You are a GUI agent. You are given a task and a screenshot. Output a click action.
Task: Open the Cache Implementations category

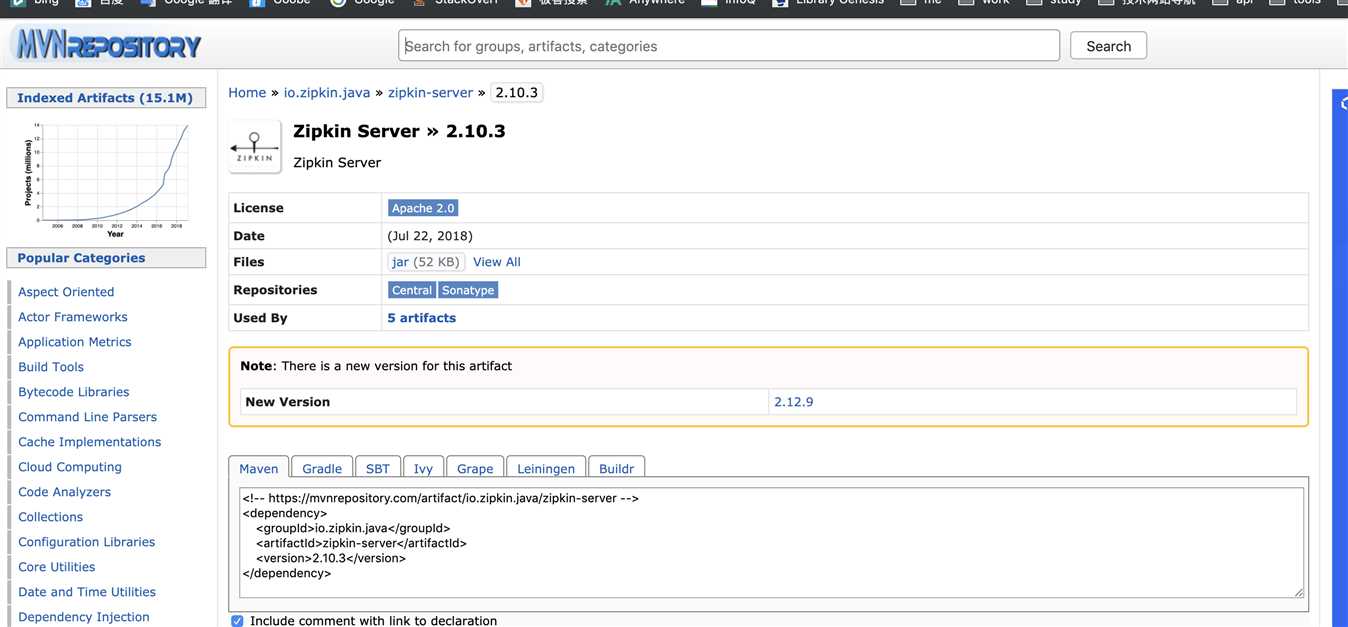point(90,442)
